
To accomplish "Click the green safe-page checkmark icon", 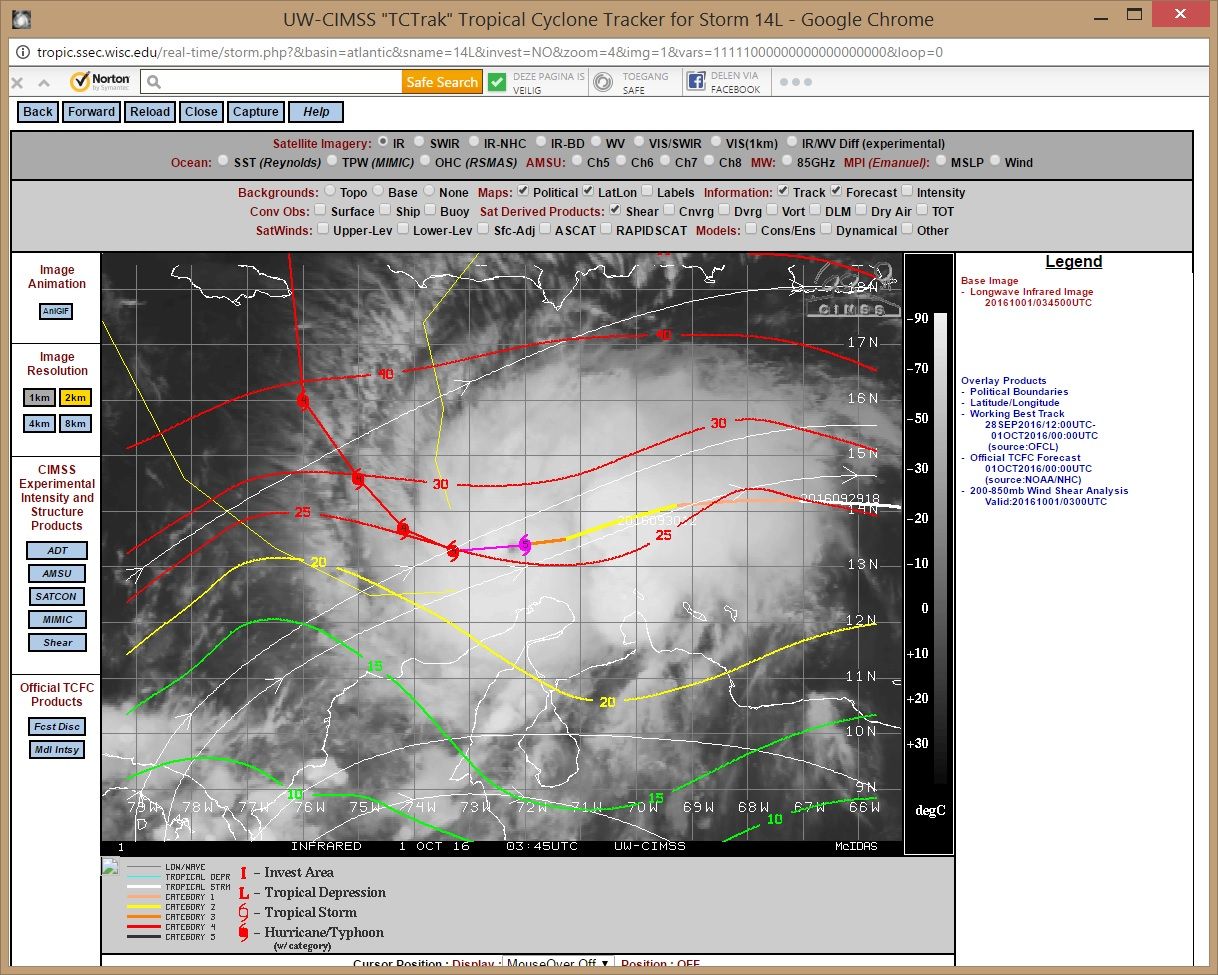I will tap(497, 83).
